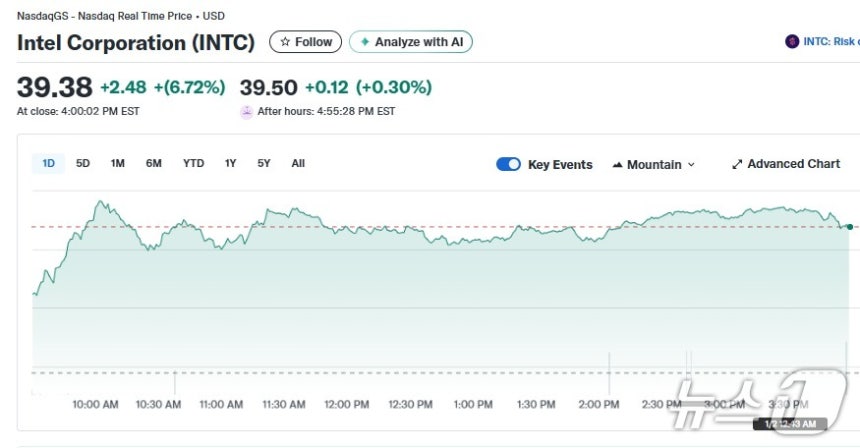Show the 1M chart range
The image size is (860, 448).
click(118, 163)
